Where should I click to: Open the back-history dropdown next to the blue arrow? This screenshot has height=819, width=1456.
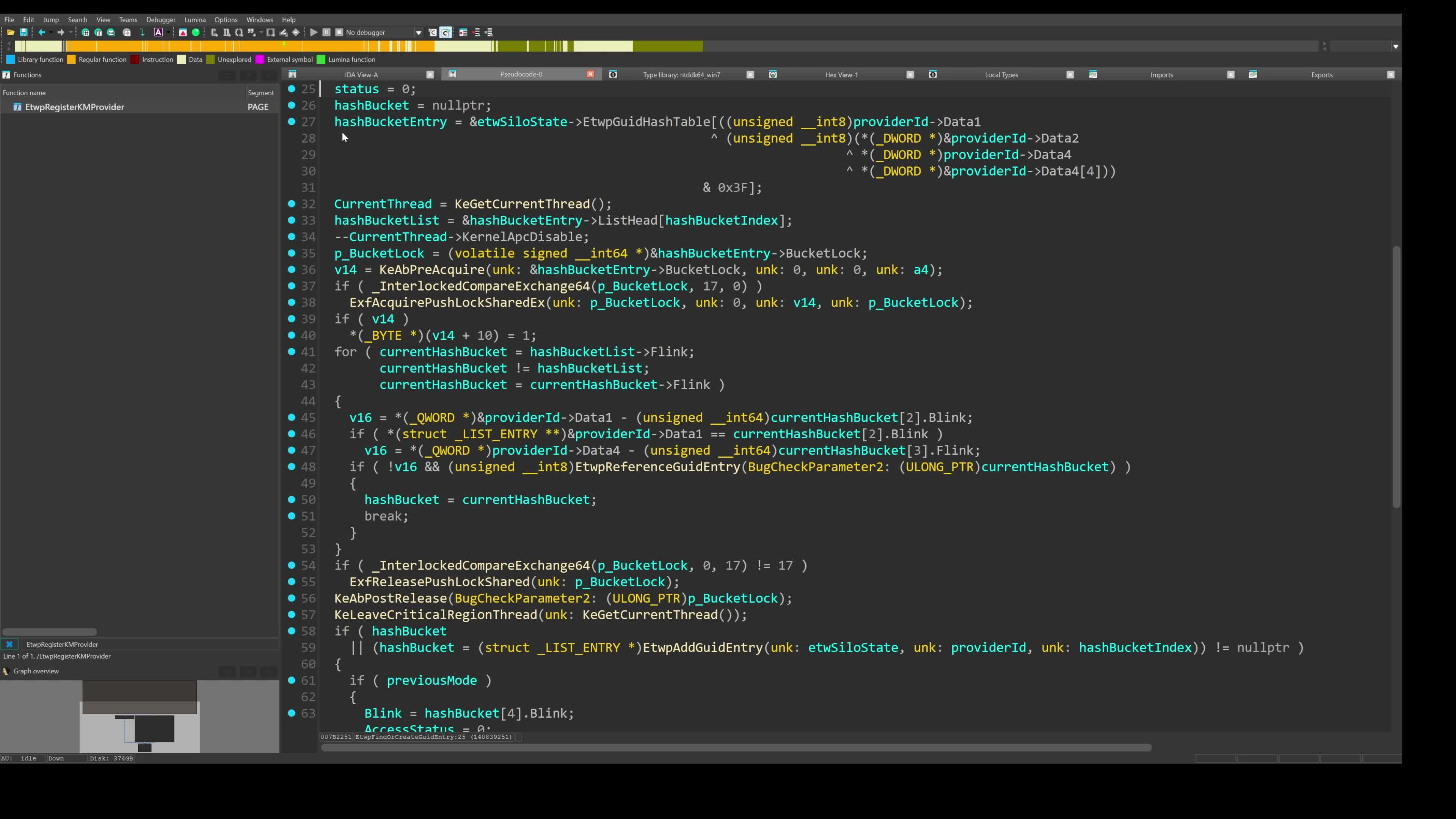51,33
